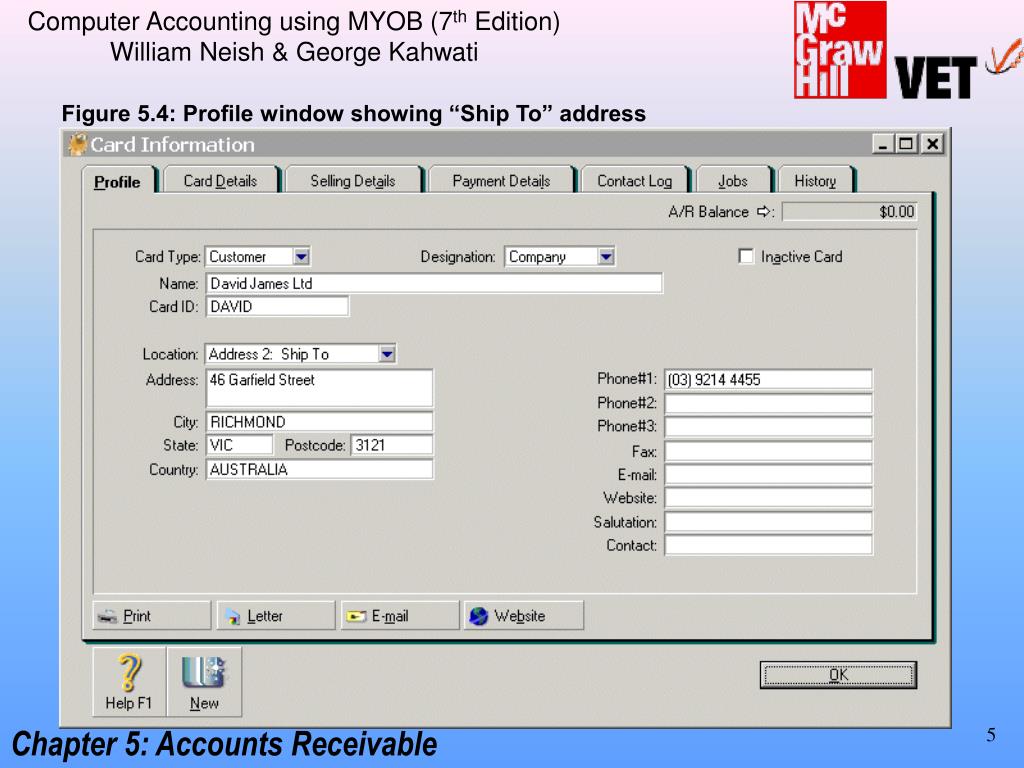Image resolution: width=1024 pixels, height=768 pixels.
Task: Click the Address field 46 Garfield Street
Action: 319,388
